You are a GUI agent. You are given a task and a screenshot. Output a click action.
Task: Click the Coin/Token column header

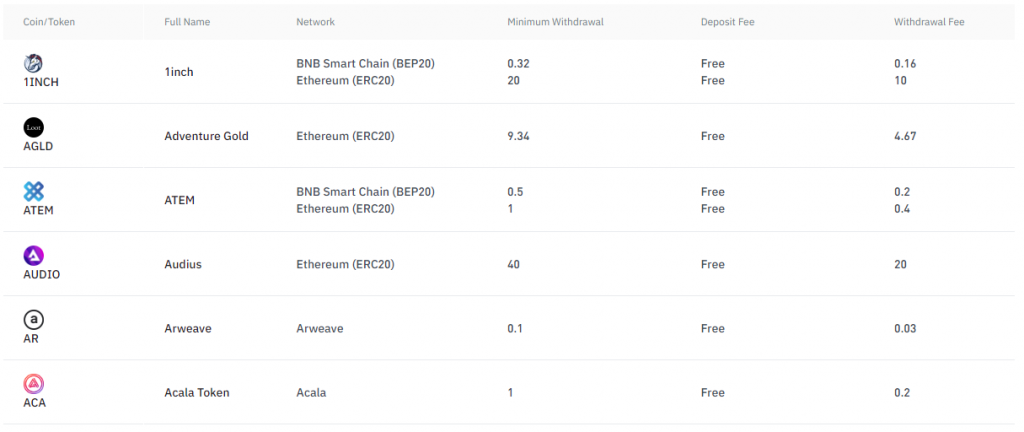coord(47,22)
